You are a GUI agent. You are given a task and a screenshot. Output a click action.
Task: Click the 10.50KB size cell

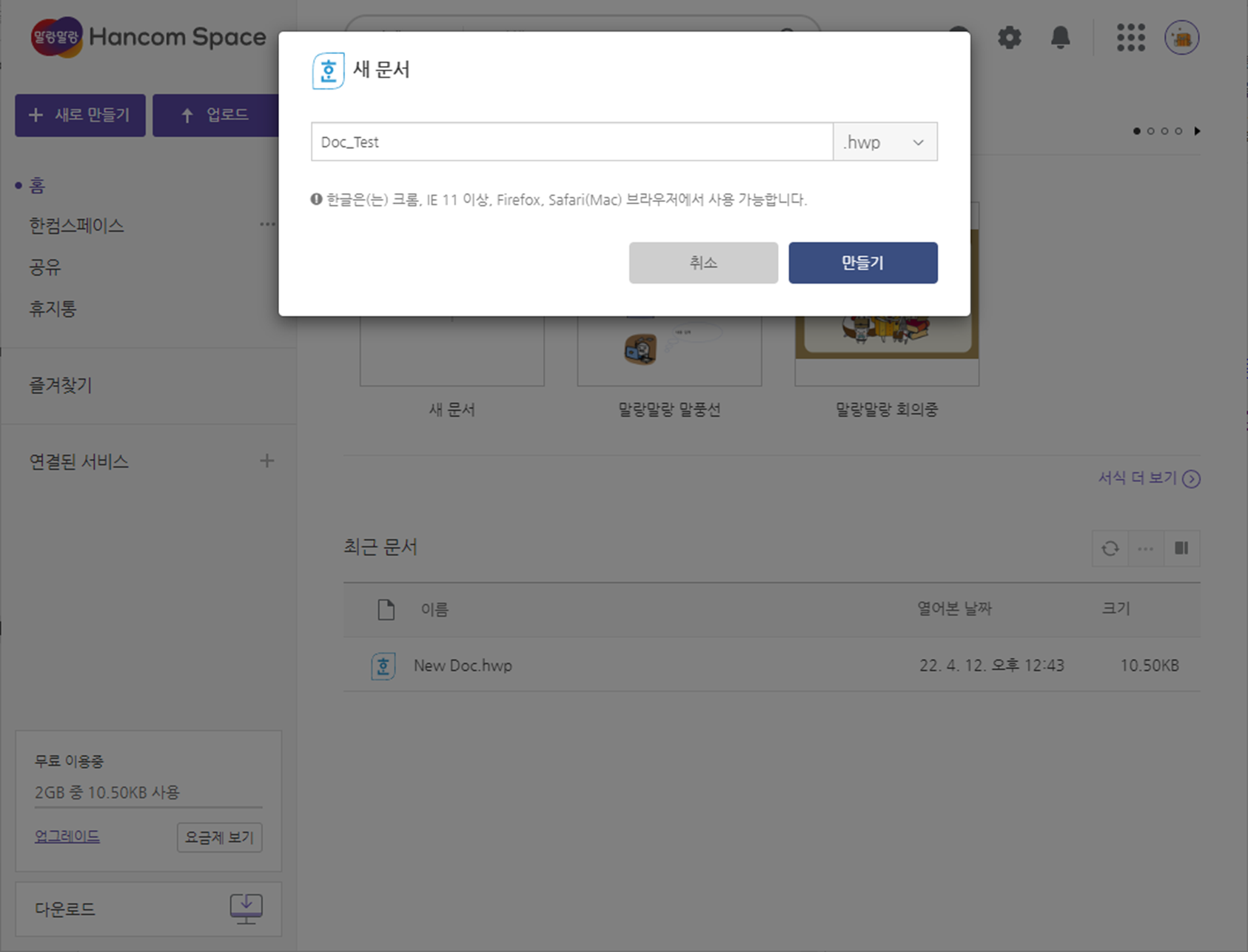click(1149, 666)
